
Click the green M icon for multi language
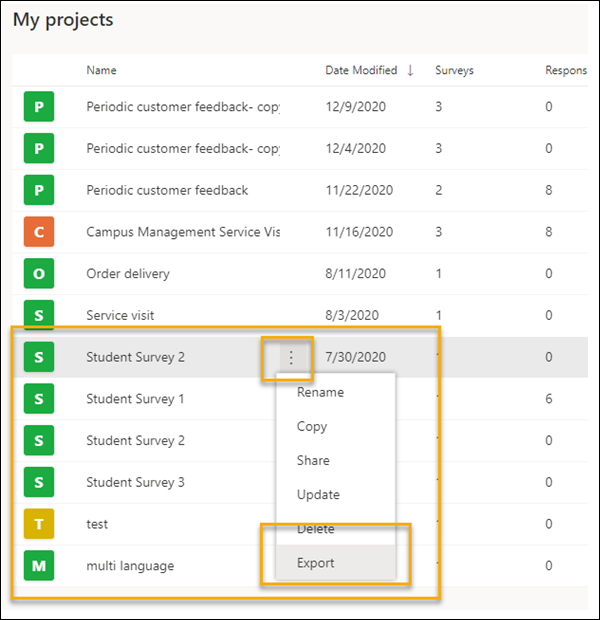[39, 566]
